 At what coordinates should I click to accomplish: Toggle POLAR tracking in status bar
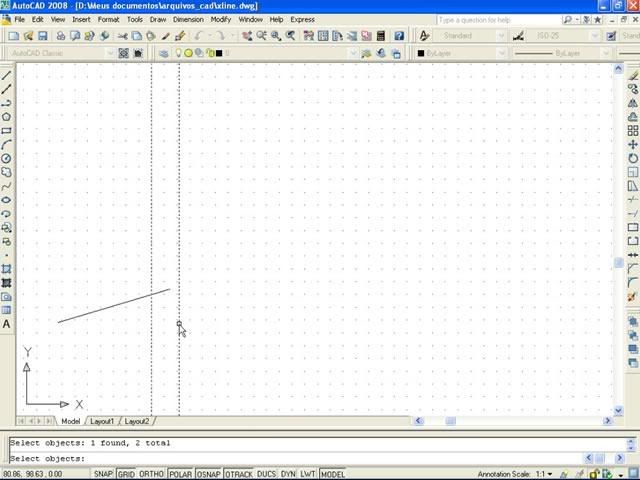(180, 474)
